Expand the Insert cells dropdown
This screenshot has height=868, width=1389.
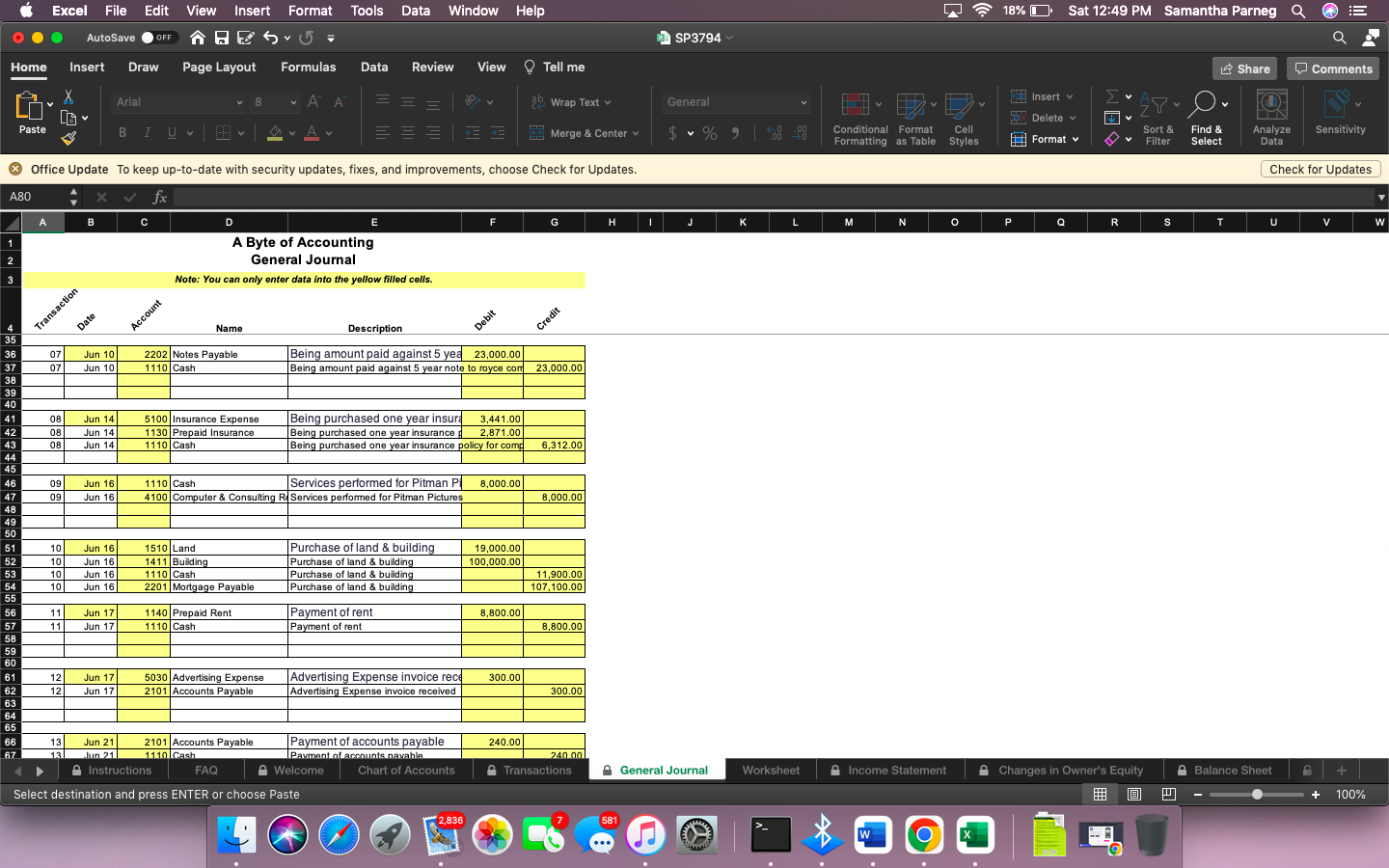(1069, 97)
